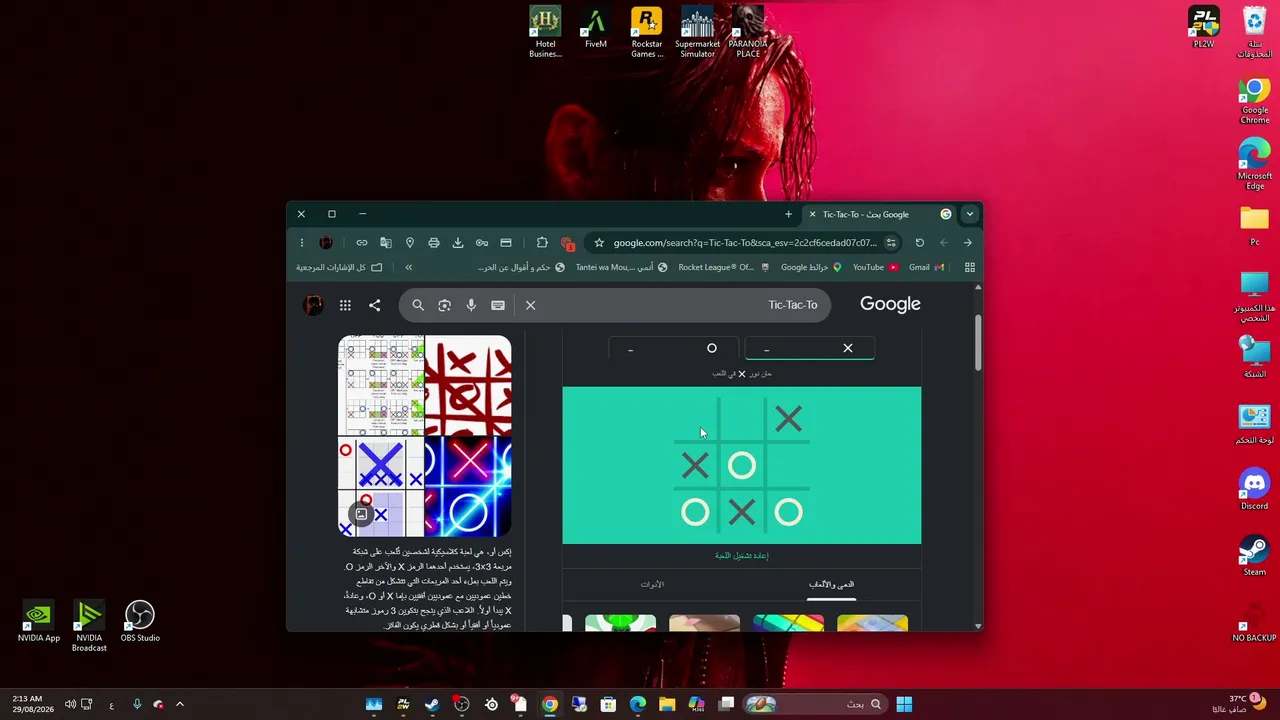Open the apps grid icon in bookmarks bar
This screenshot has height=720, width=1280.
[969, 267]
